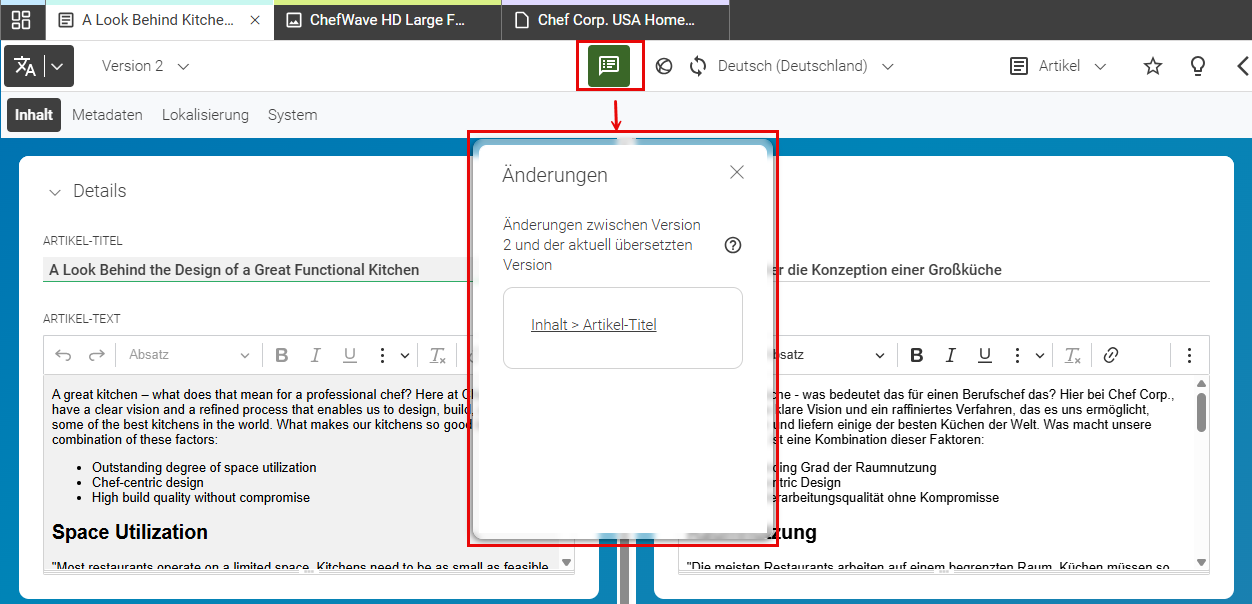Image resolution: width=1252 pixels, height=604 pixels.
Task: Click redo in the left editor toolbar
Action: click(x=96, y=355)
